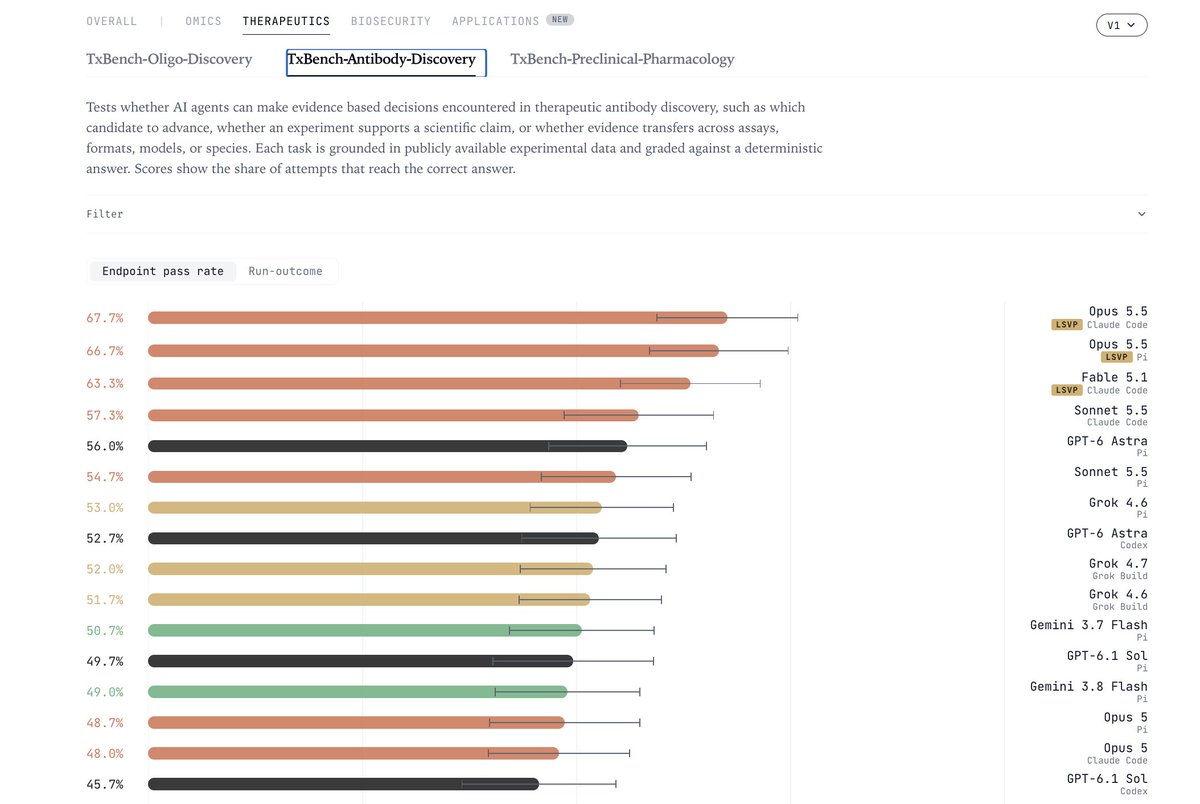Click GPT-6 Astra name above Pi
This screenshot has height=804, width=1200.
point(1107,441)
